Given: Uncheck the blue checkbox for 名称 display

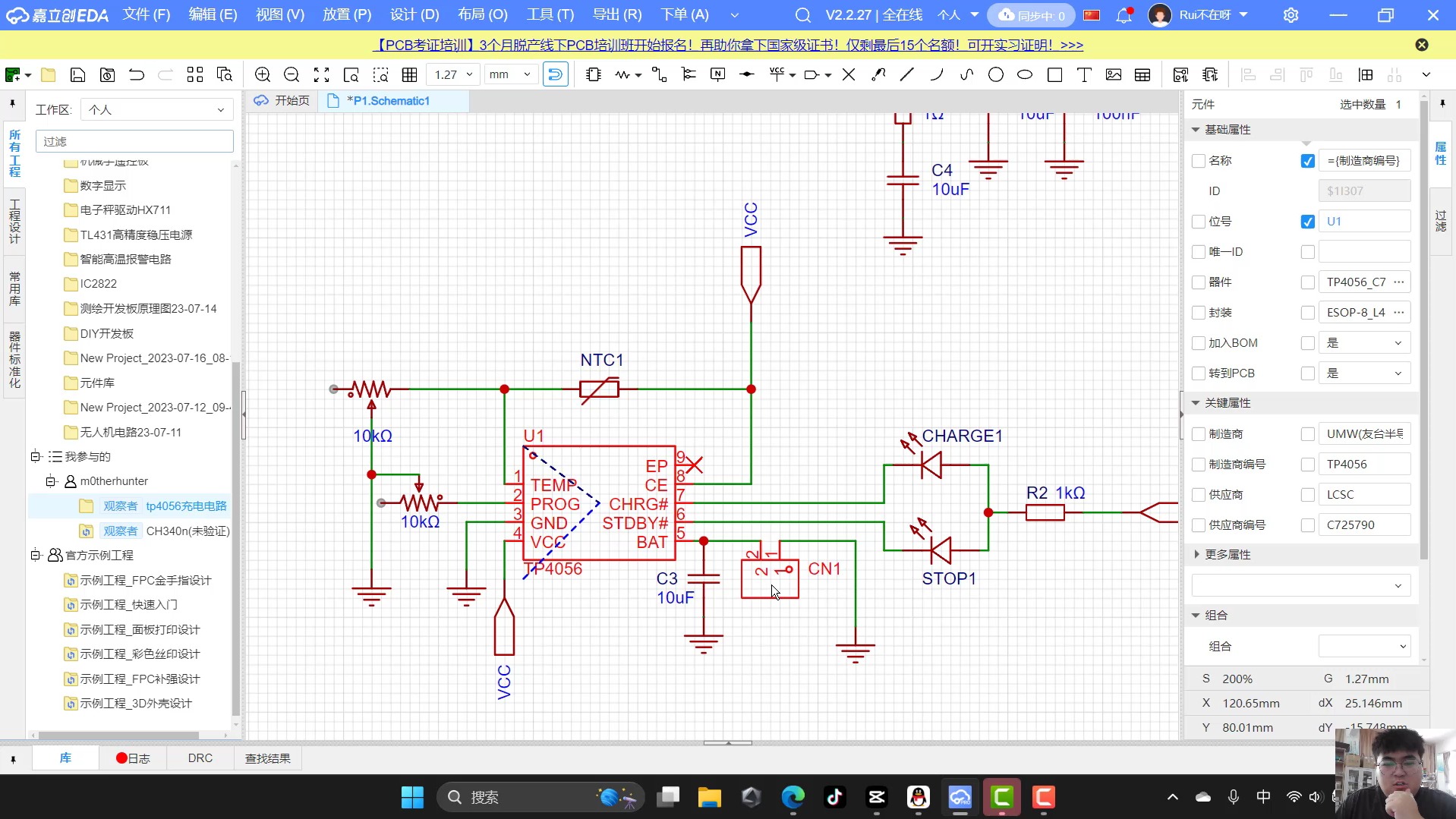Looking at the screenshot, I should coord(1307,161).
